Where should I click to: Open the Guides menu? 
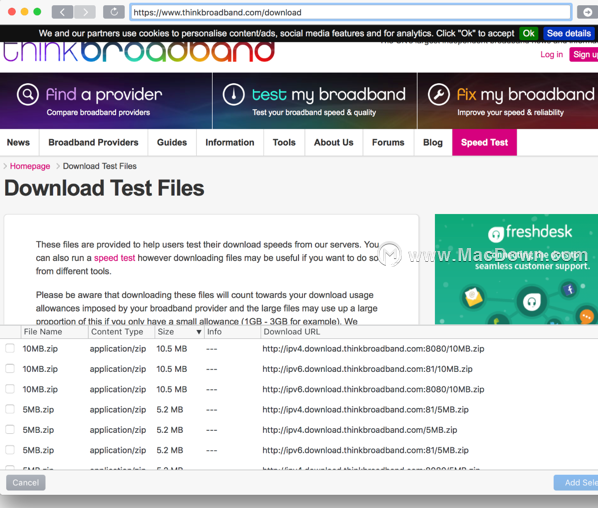[172, 142]
